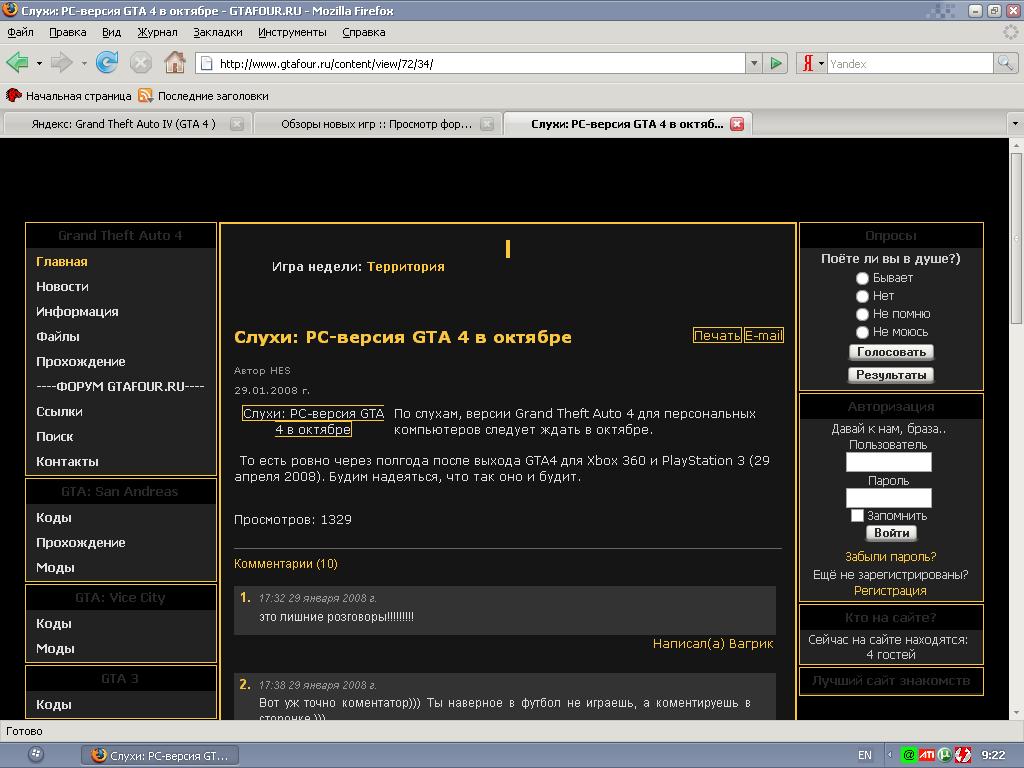Reload the page with Refresh icon

pos(106,63)
